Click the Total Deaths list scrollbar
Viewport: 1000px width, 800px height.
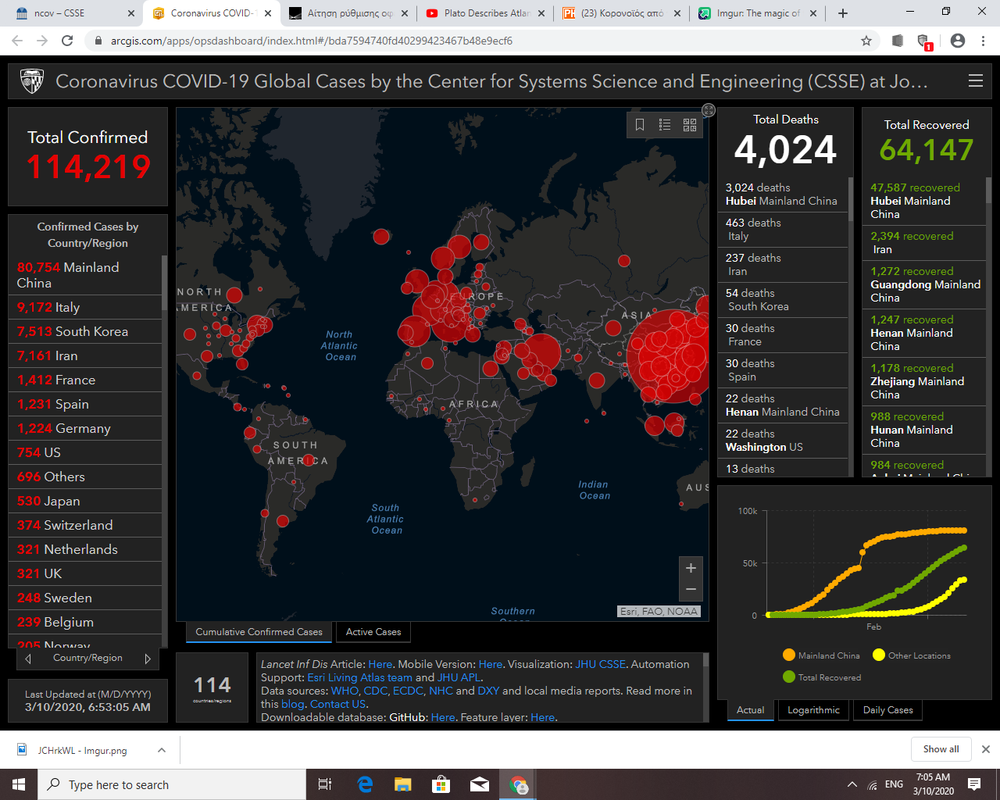click(850, 200)
